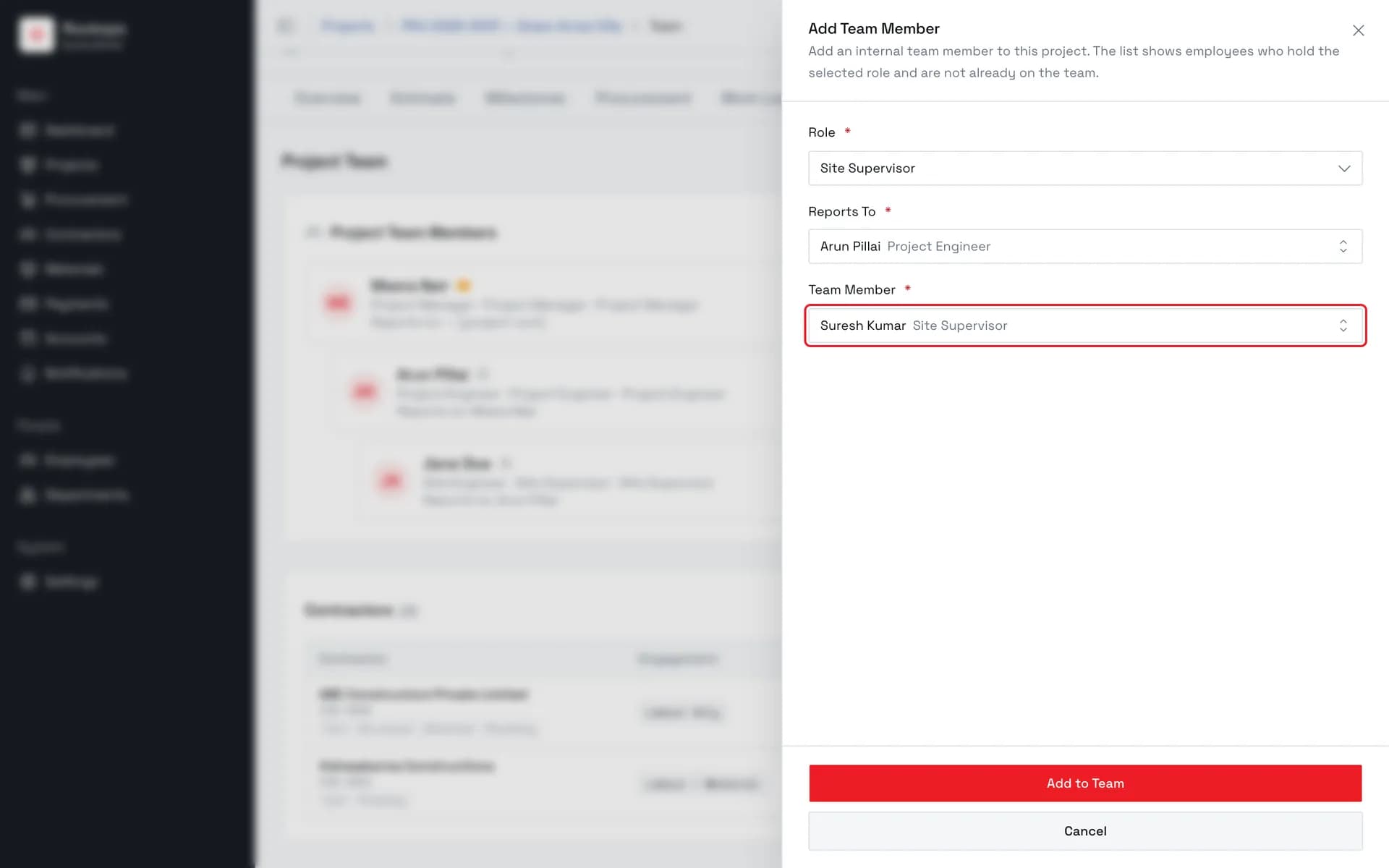Open the Role dropdown showing Site Supervisor

(x=1085, y=168)
